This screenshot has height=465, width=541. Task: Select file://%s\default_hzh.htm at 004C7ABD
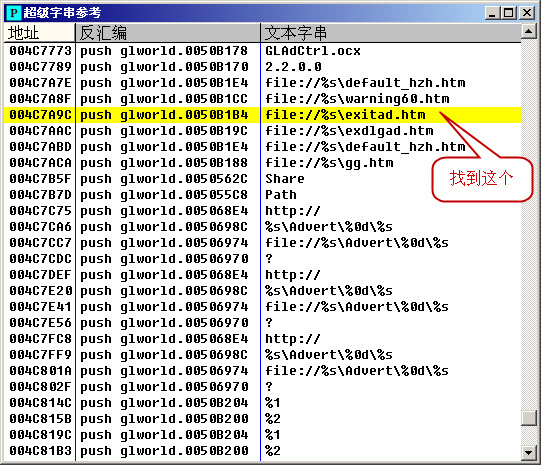tap(365, 147)
